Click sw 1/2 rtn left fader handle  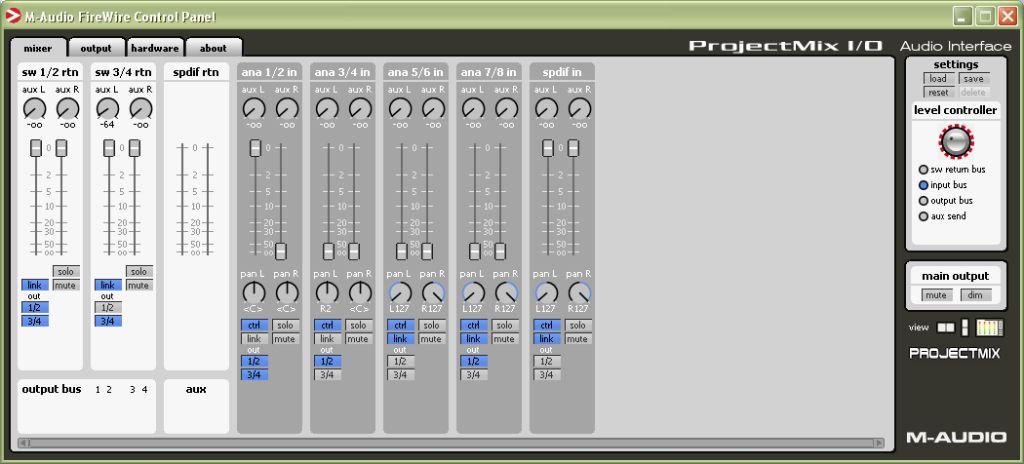point(36,148)
